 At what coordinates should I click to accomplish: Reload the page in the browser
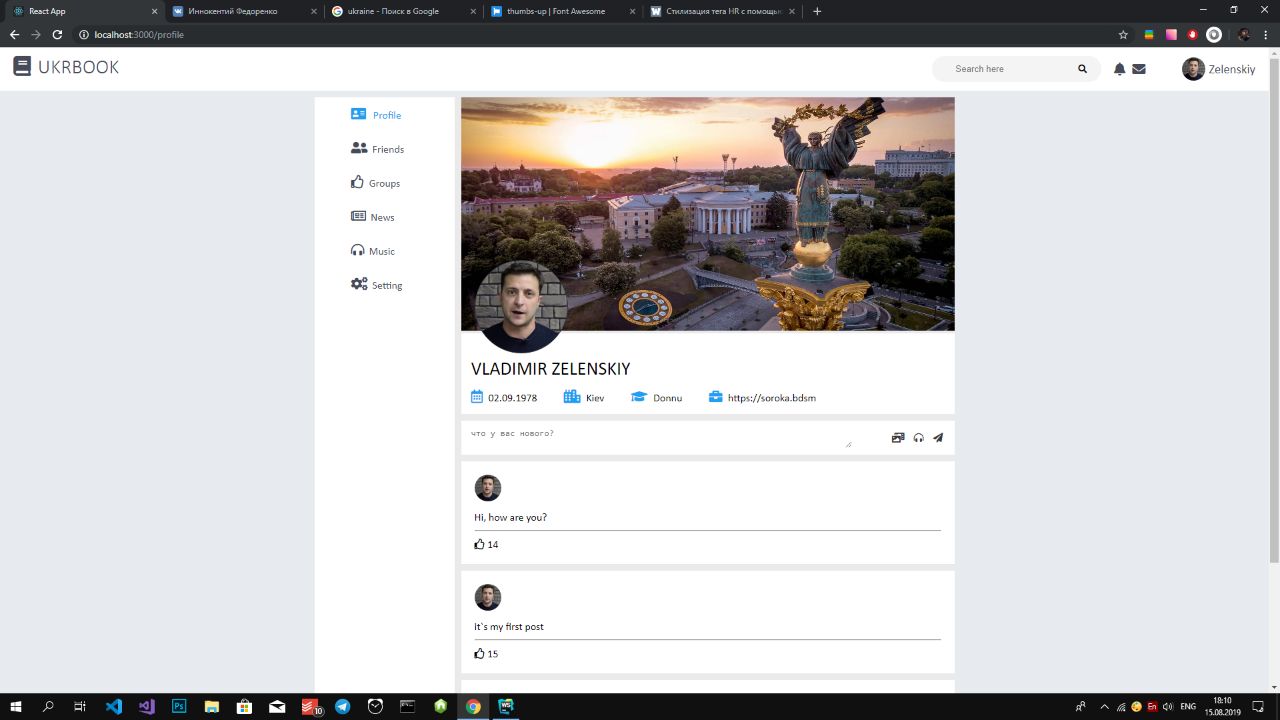click(57, 34)
